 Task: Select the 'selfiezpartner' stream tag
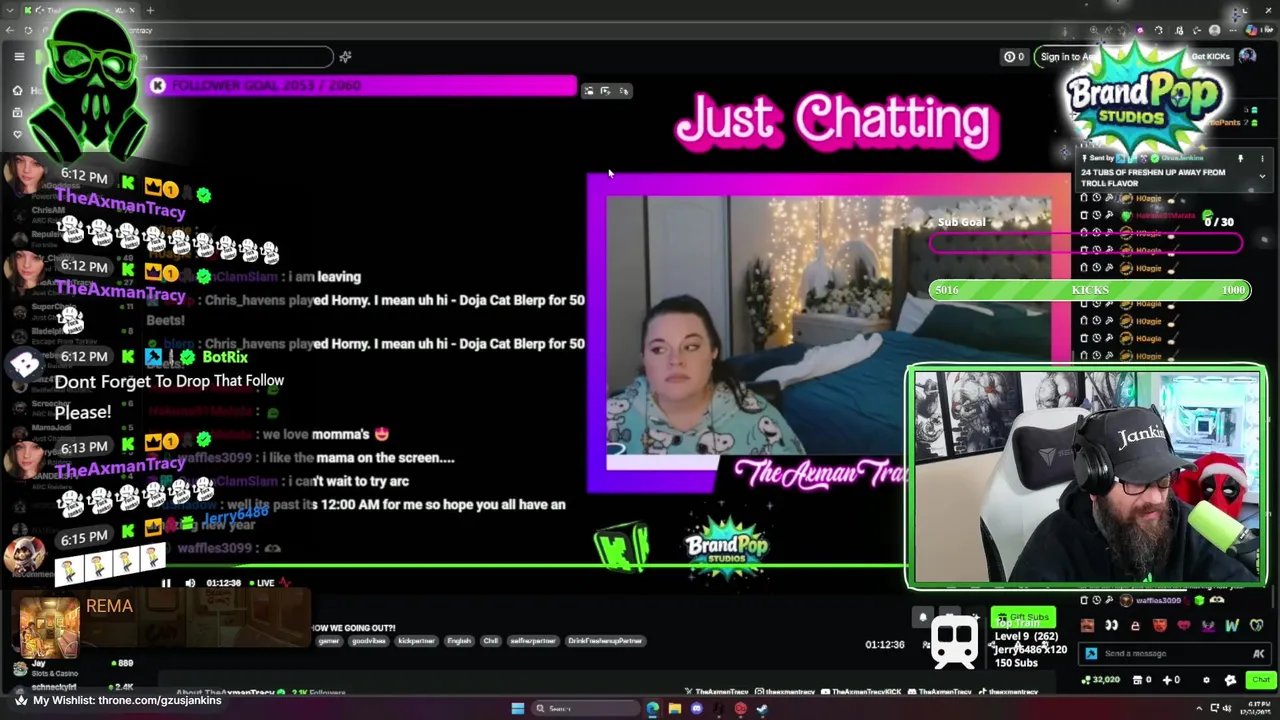click(x=532, y=641)
